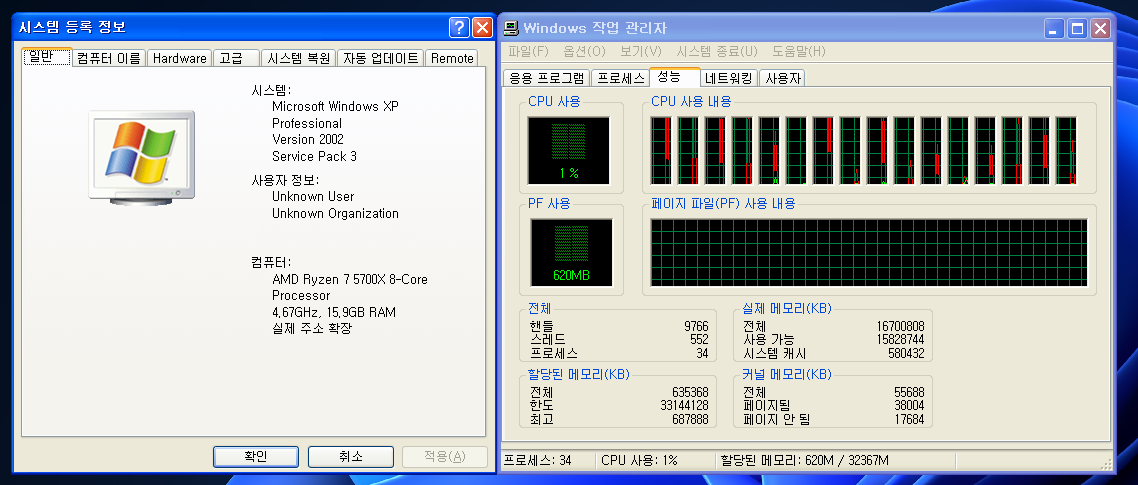Close the 시스템 등록 정보 dialog

(483, 28)
